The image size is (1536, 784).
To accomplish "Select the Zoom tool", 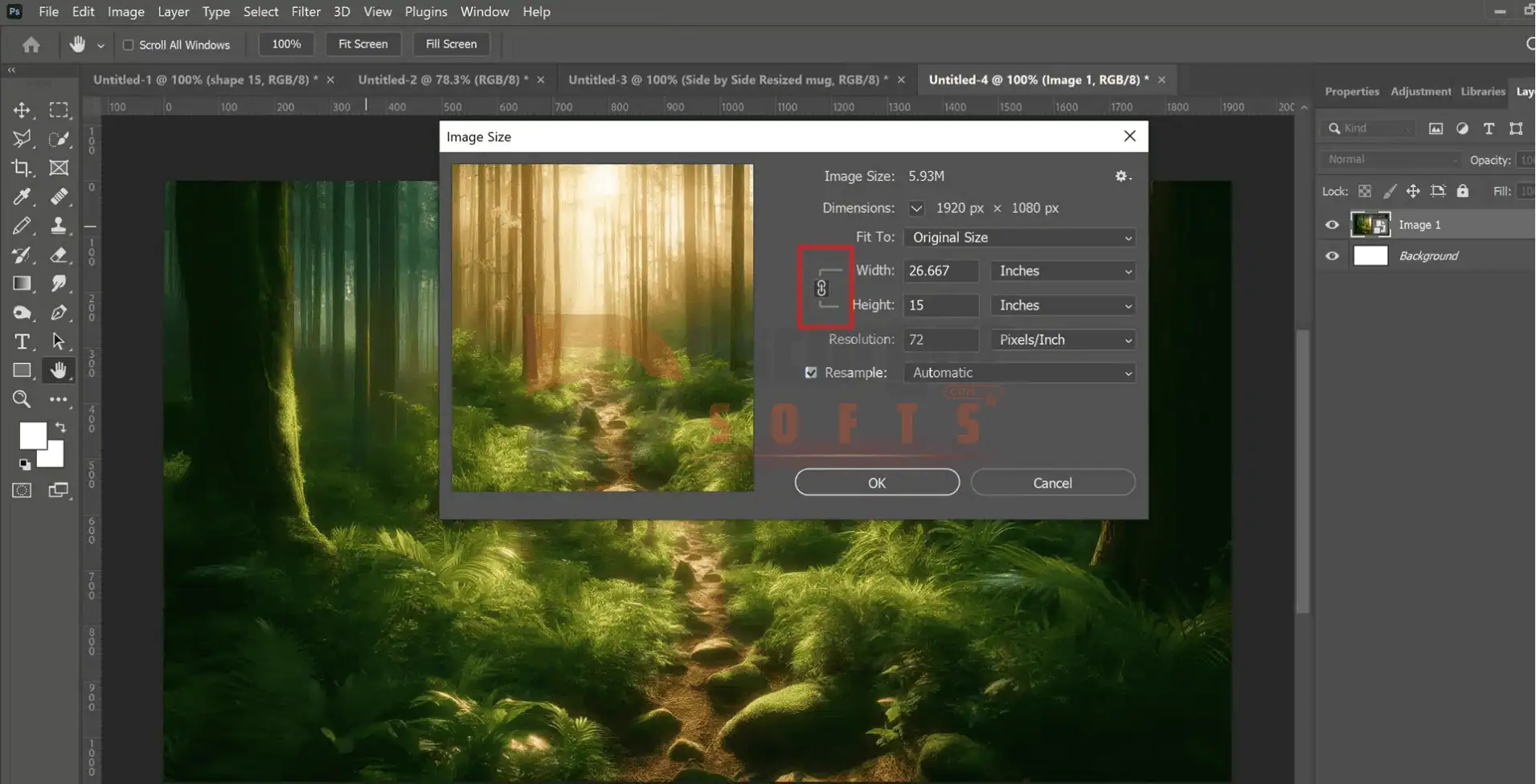I will point(22,399).
